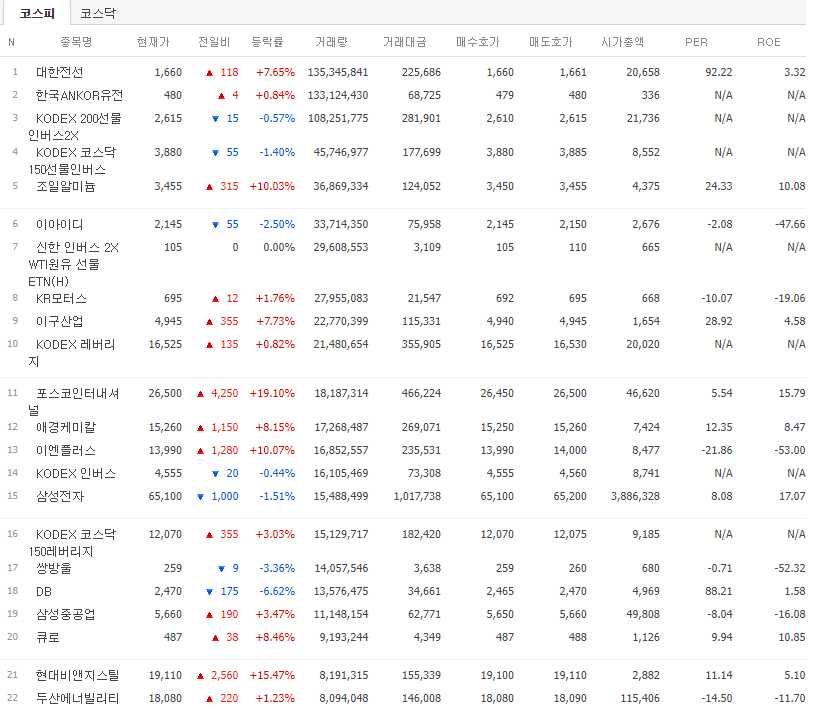Open stock 현대비앤지스틸
Image resolution: width=823 pixels, height=711 pixels.
tap(78, 676)
